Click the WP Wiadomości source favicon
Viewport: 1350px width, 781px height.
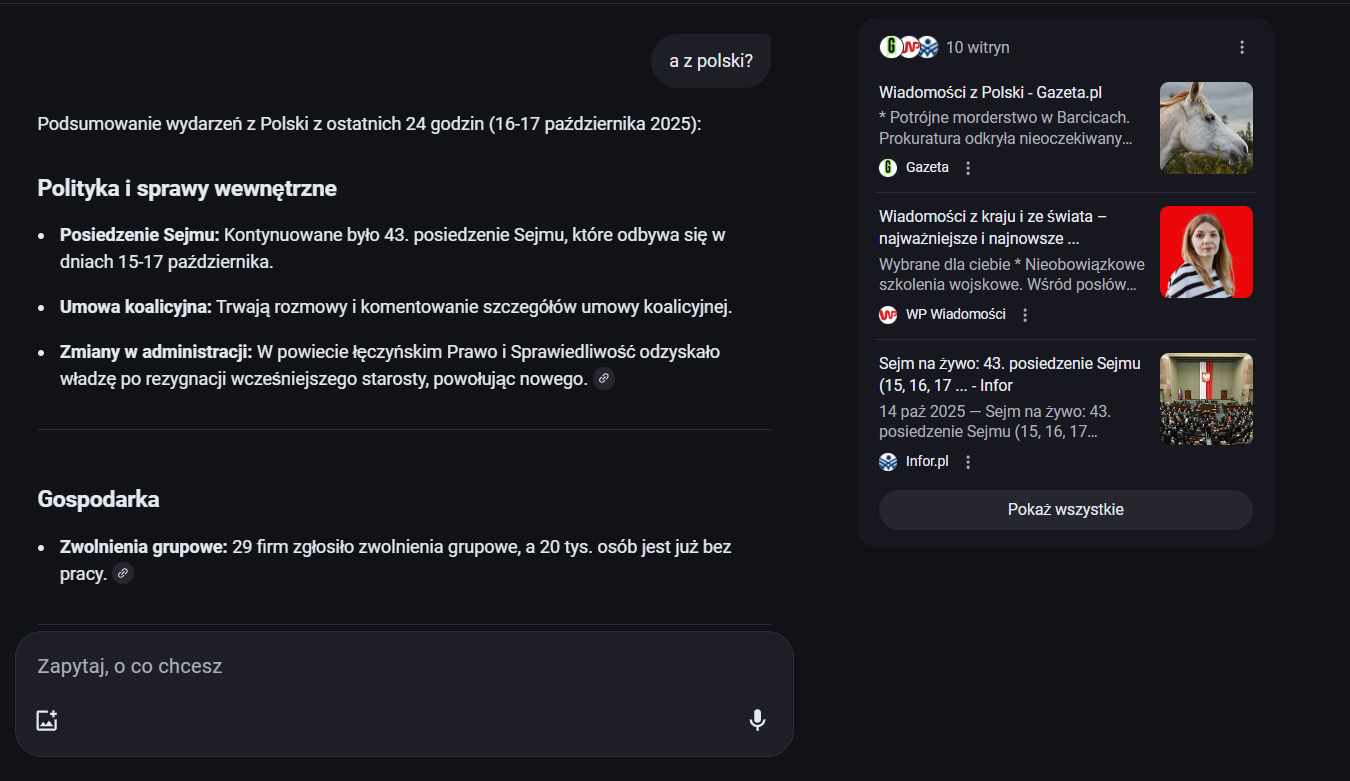pyautogui.click(x=888, y=315)
